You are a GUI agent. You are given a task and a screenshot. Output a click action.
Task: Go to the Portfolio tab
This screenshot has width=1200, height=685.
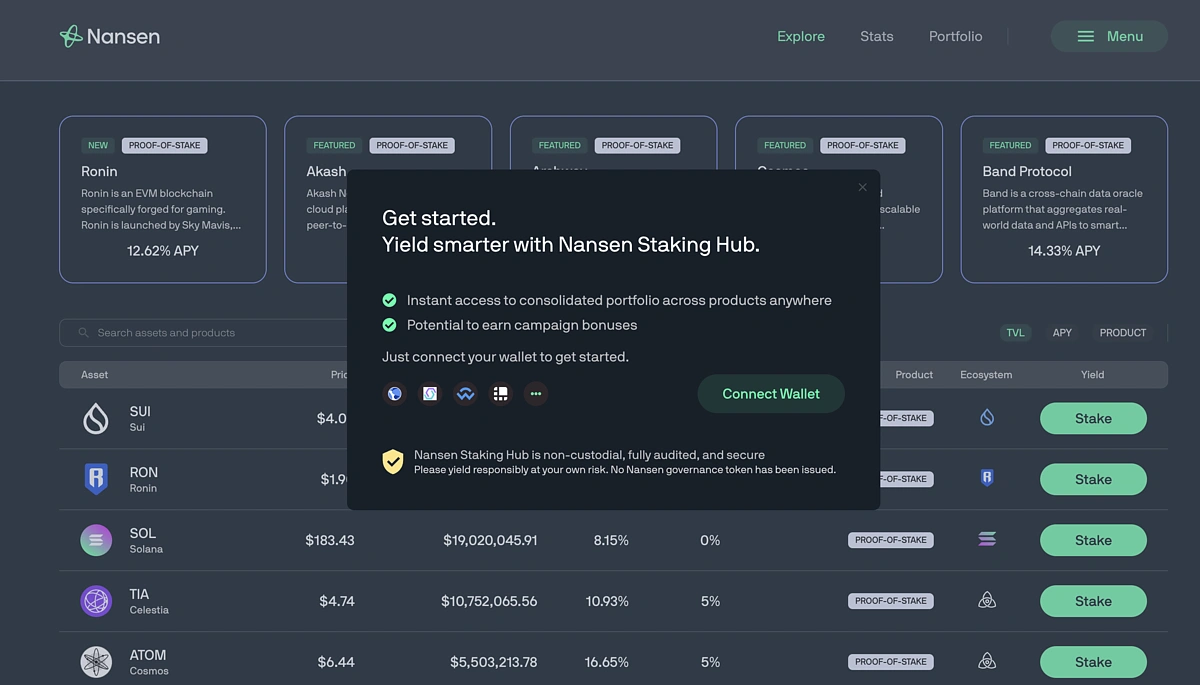955,36
